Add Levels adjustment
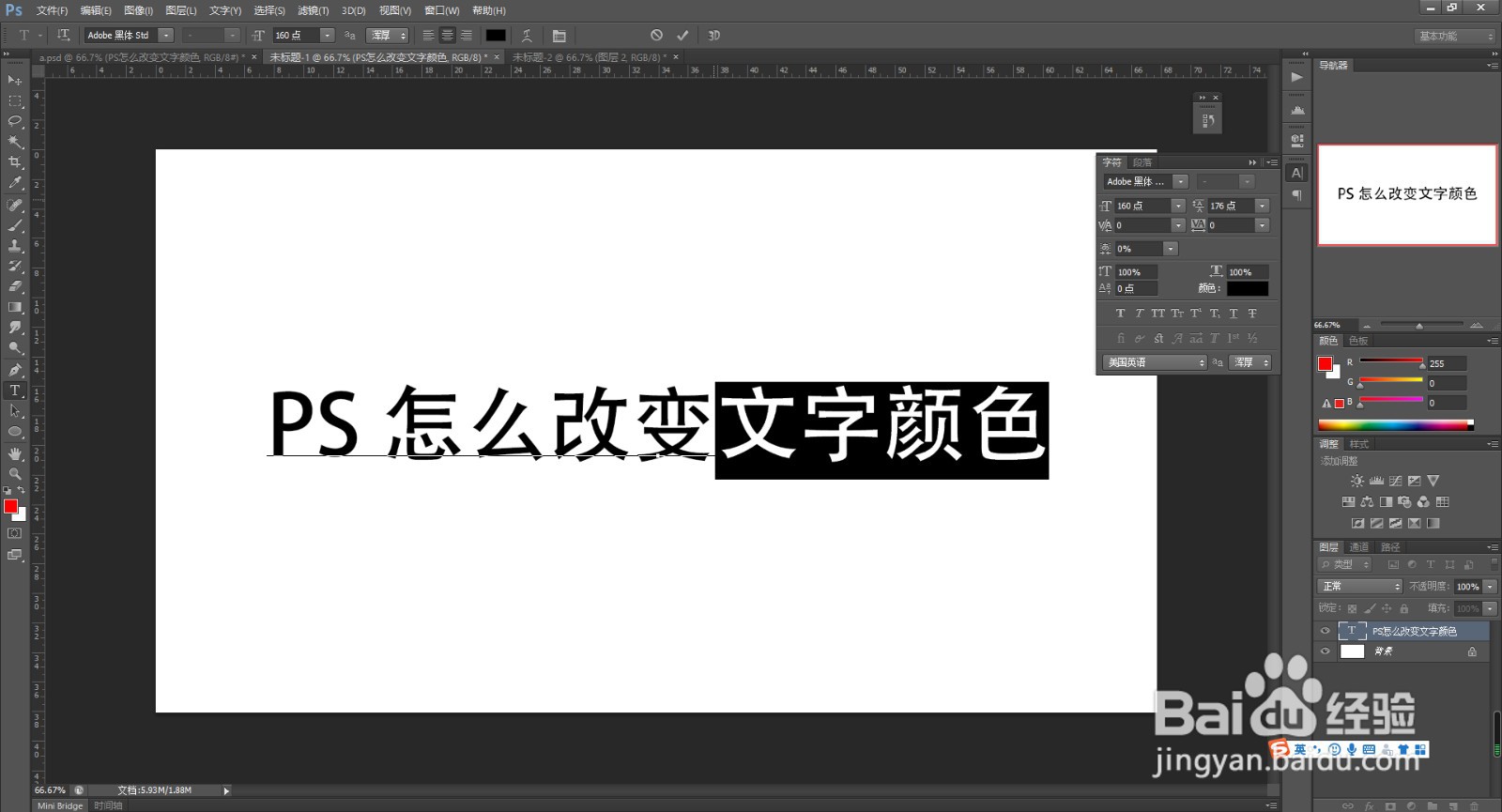 pyautogui.click(x=1376, y=481)
